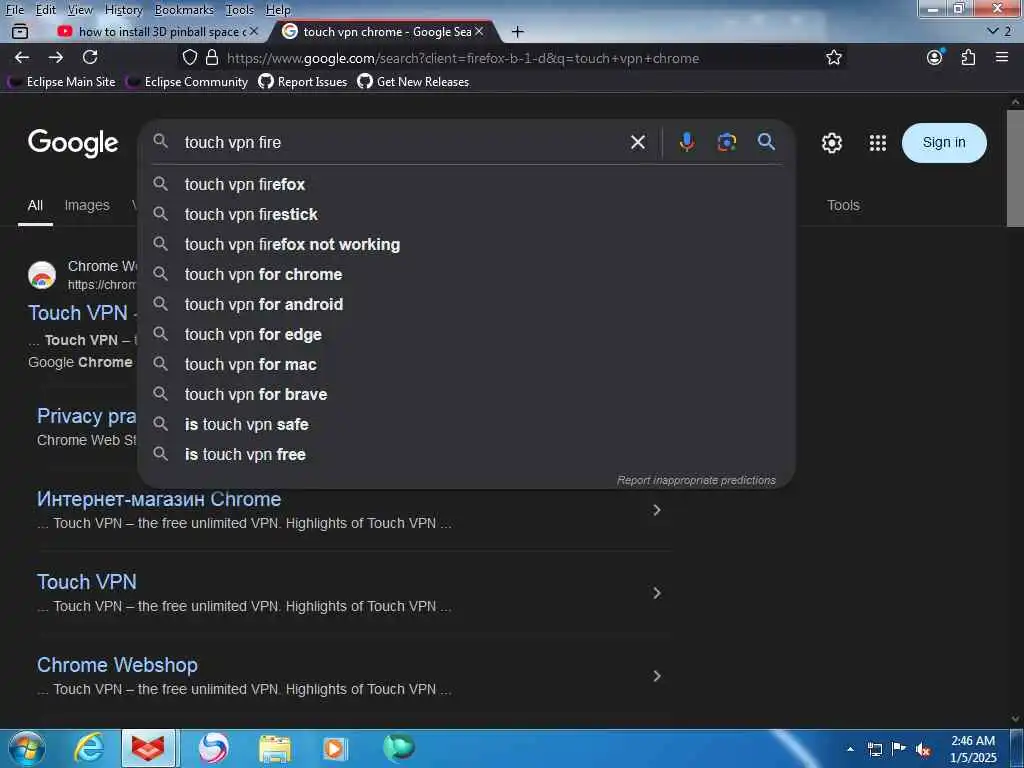Viewport: 1024px width, 768px height.
Task: Launch Internet Explorer from taskbar
Action: [88, 748]
